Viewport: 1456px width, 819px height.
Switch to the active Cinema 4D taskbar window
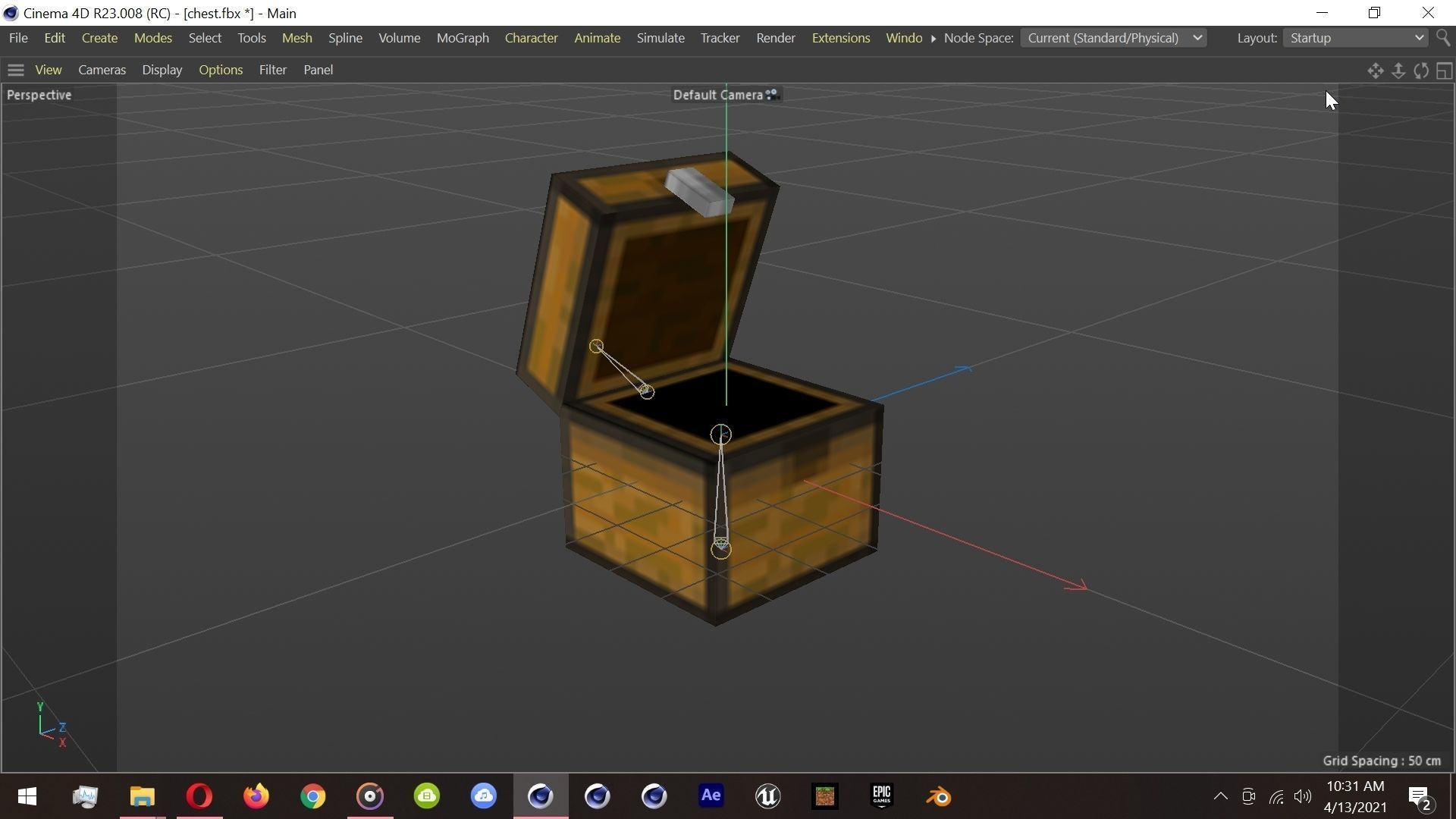click(541, 796)
